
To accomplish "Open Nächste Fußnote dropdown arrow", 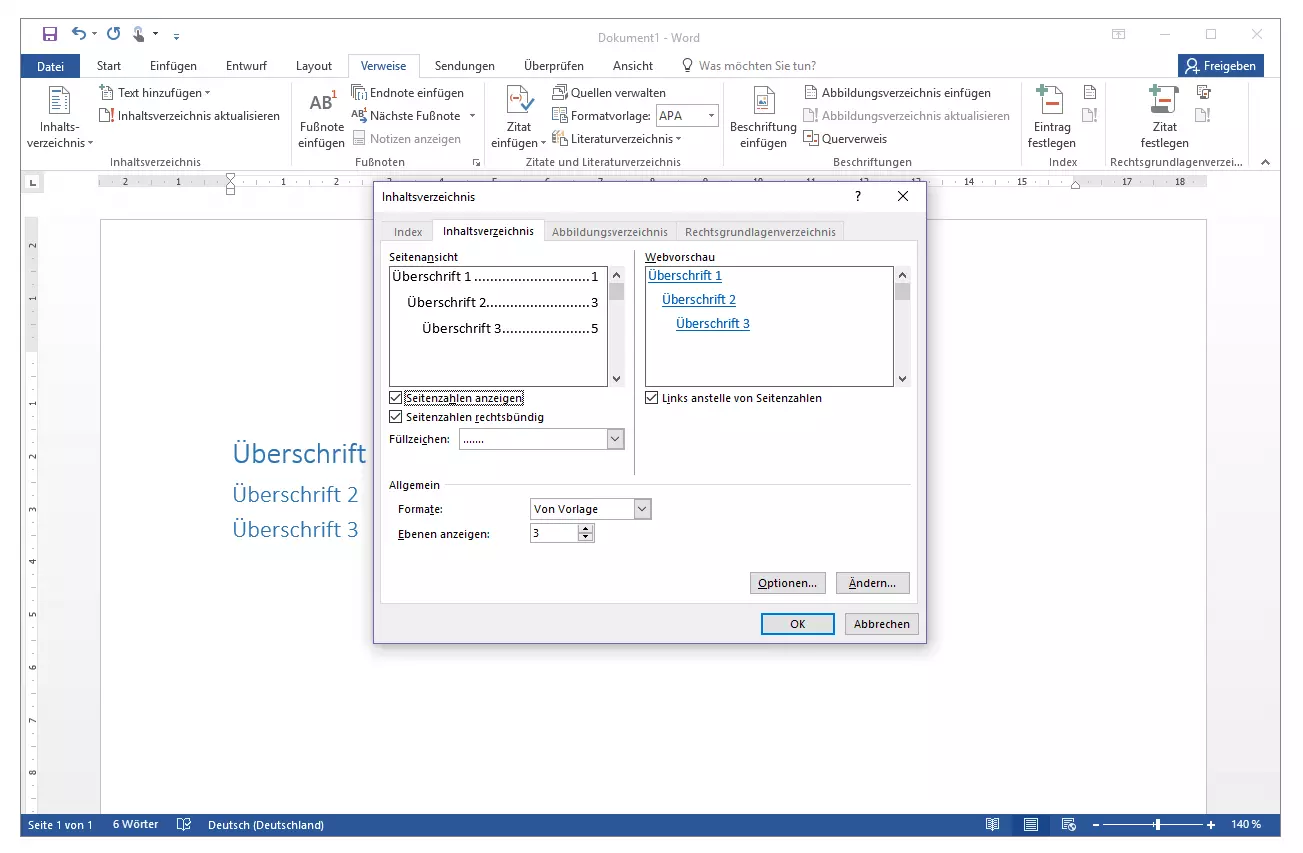I will (472, 116).
